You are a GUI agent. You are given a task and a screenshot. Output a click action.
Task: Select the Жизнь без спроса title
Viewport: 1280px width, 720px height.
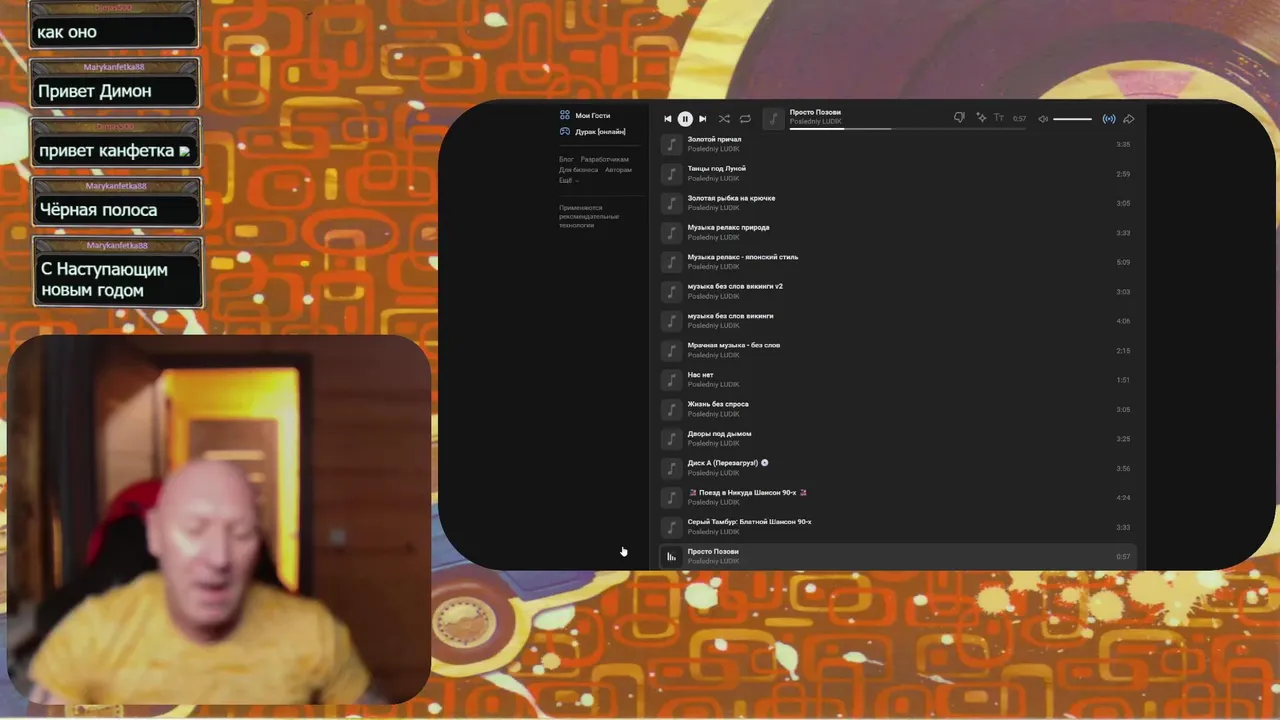[718, 404]
